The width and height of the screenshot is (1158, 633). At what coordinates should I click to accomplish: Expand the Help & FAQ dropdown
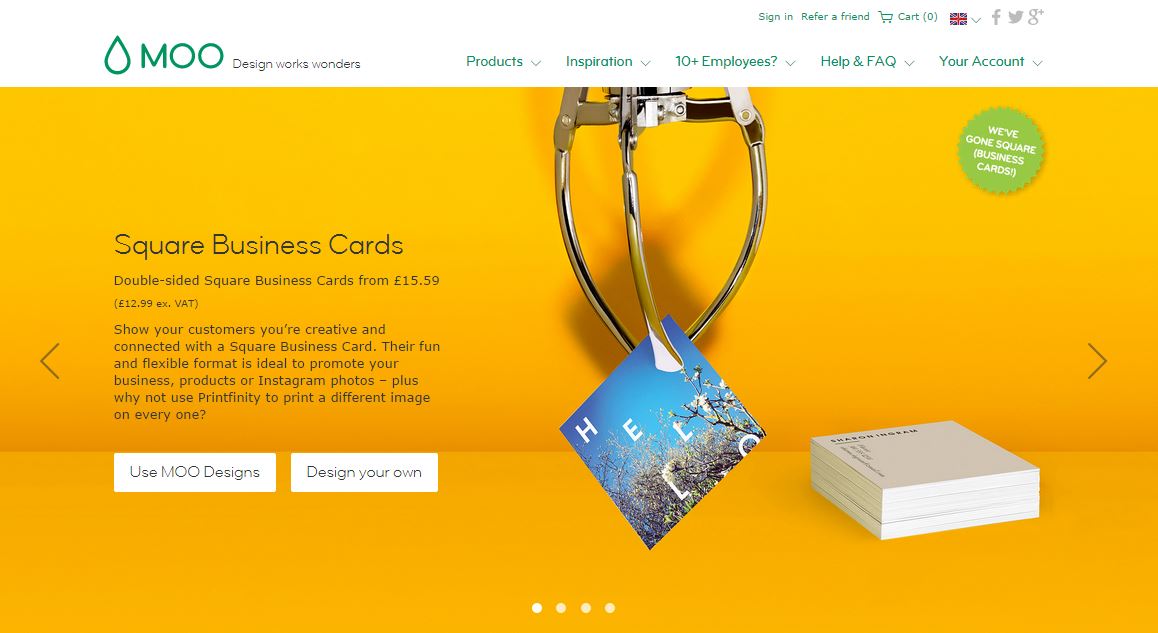868,61
